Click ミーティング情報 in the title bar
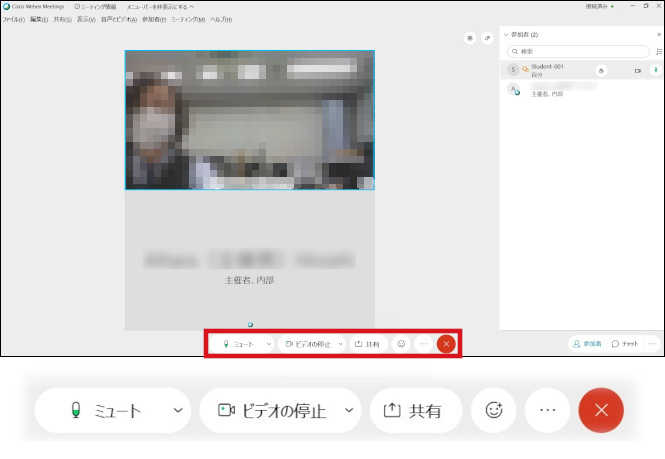Viewport: 665px width, 459px height. click(x=96, y=6)
